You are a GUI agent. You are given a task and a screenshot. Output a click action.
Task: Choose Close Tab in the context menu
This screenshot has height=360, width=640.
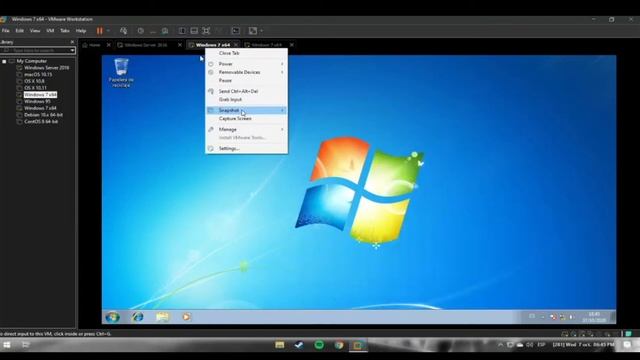[247, 53]
